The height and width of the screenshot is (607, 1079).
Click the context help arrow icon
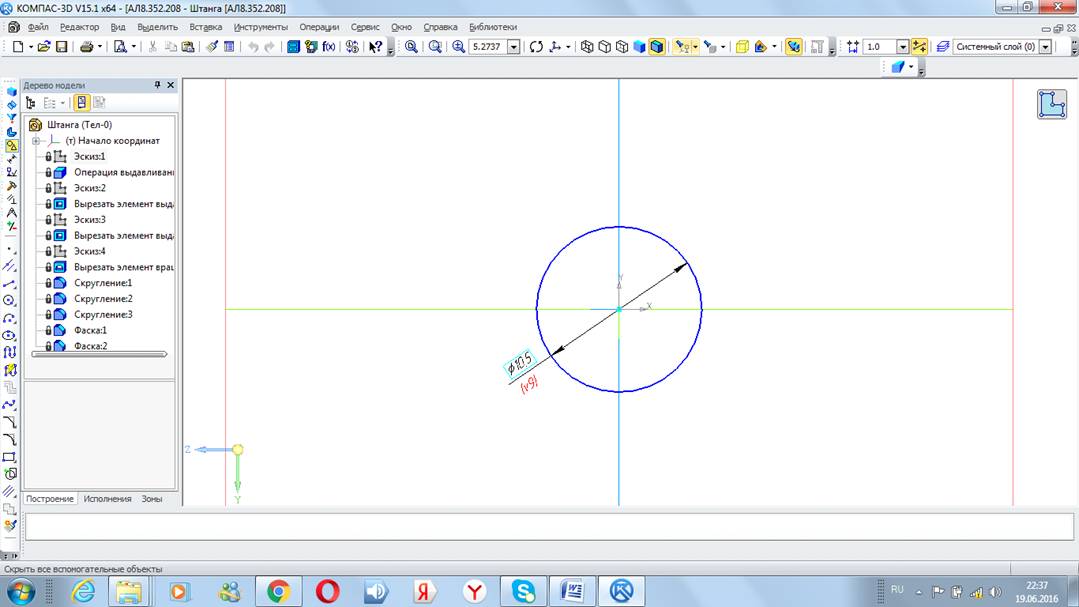(x=374, y=47)
